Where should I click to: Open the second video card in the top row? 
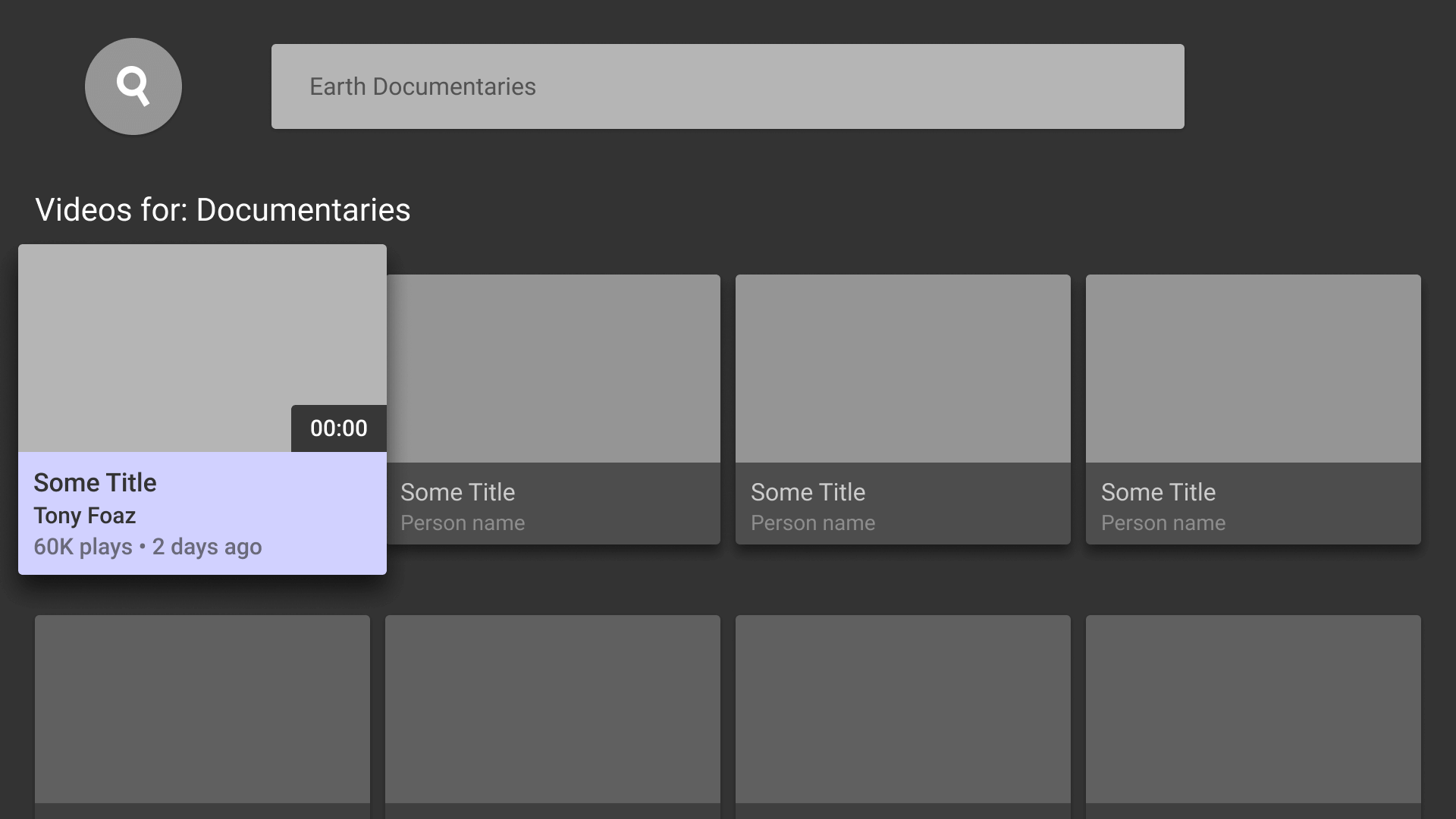tap(554, 409)
